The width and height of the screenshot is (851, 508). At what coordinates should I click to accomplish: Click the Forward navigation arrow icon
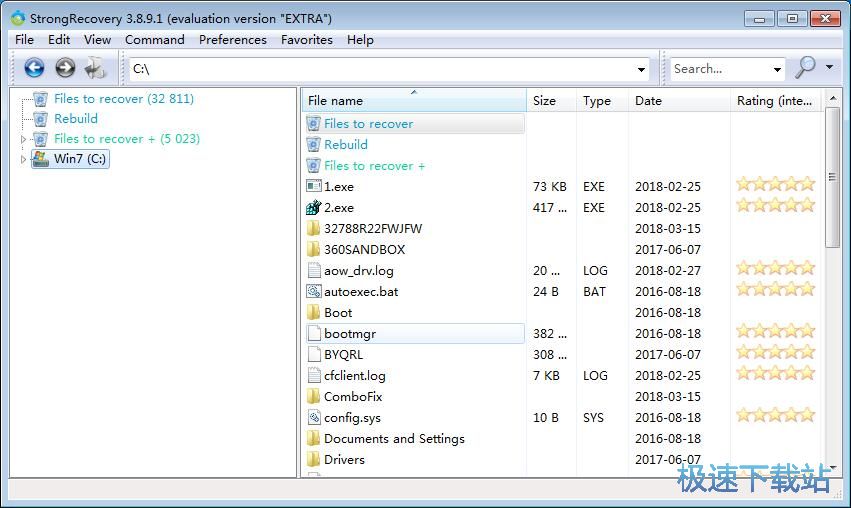(65, 68)
